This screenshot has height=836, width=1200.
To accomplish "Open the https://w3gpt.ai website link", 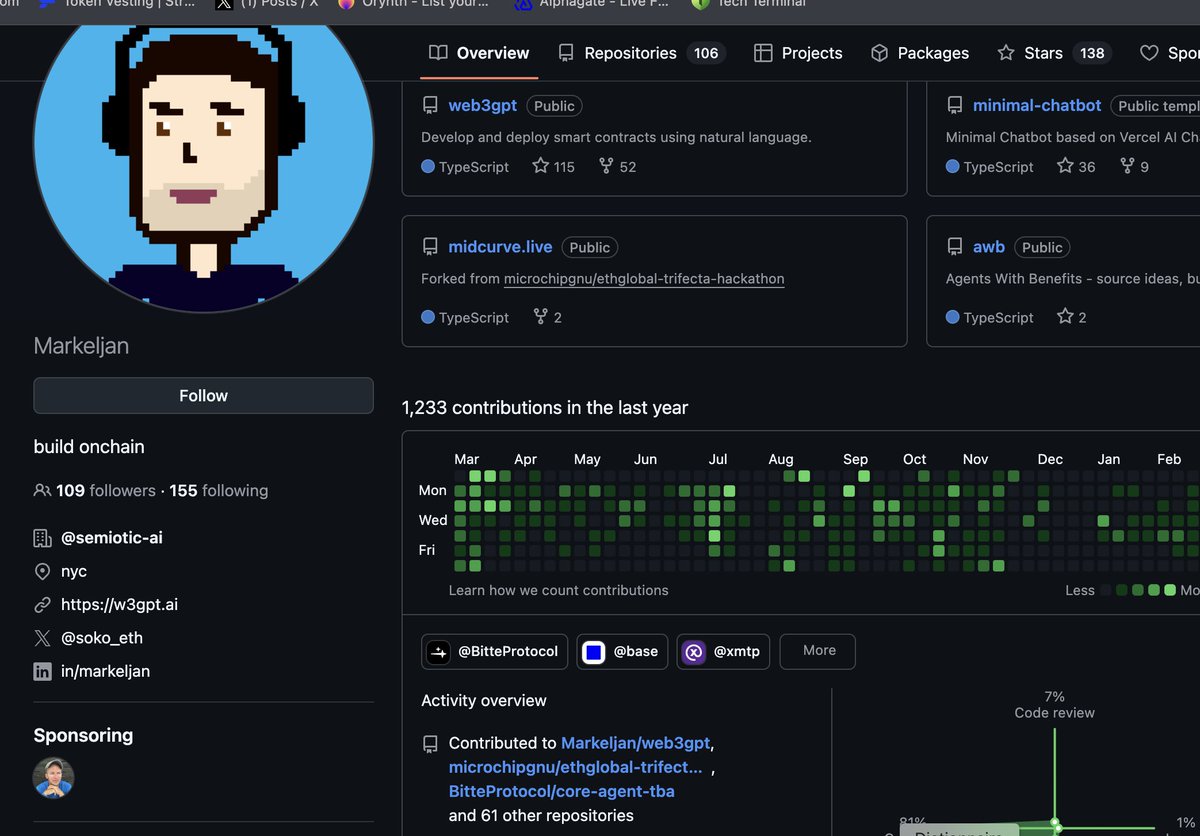I will click(119, 604).
